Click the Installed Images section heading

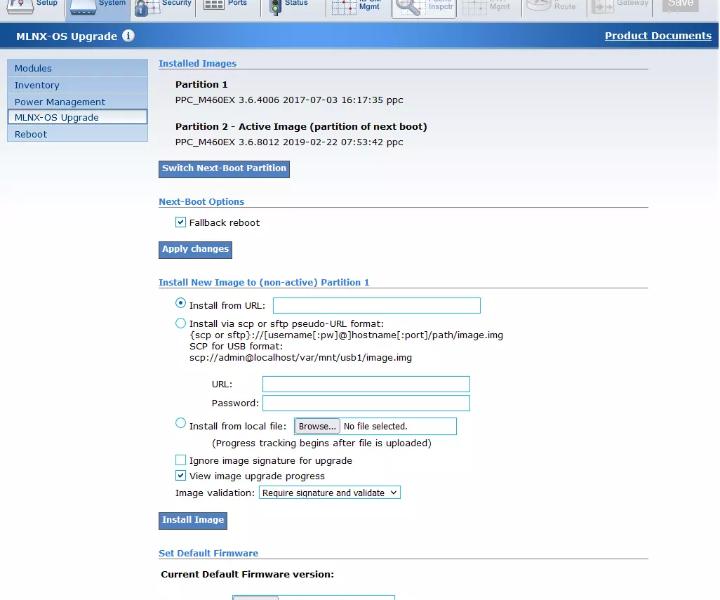(197, 64)
